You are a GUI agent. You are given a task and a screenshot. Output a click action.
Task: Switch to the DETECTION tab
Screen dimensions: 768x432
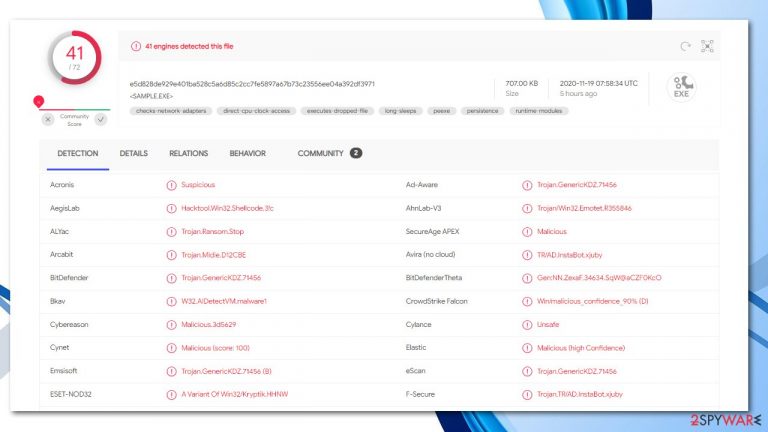pyautogui.click(x=78, y=153)
